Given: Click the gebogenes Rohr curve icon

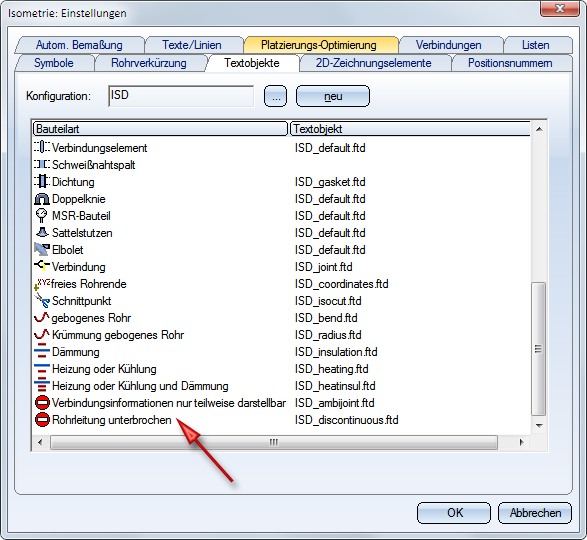Looking at the screenshot, I should [42, 318].
